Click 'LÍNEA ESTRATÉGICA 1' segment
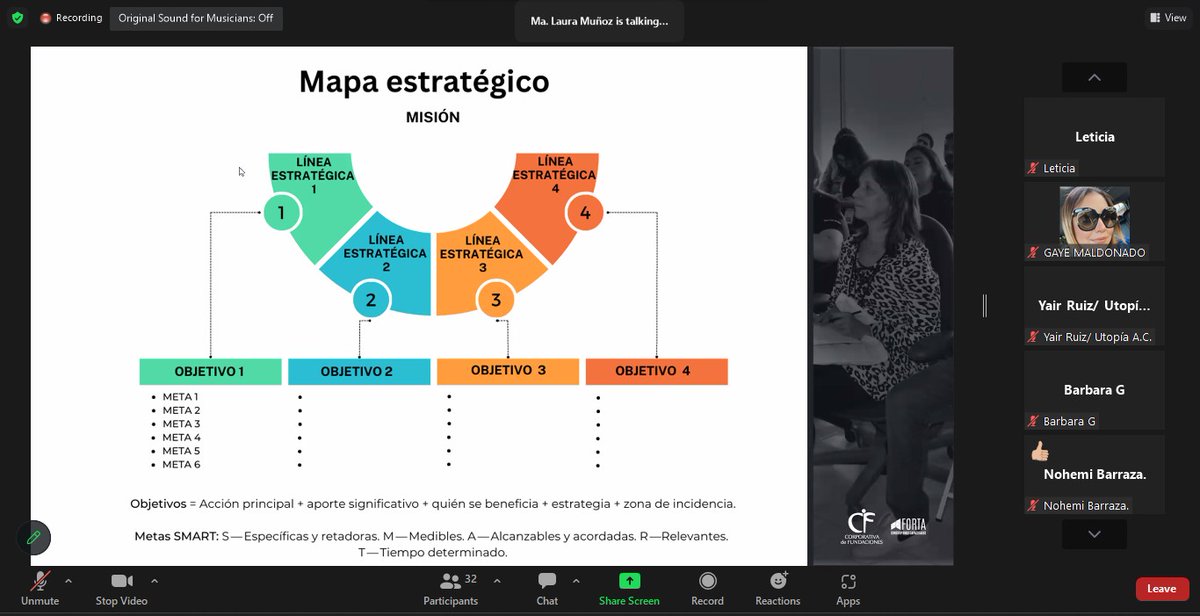Screen dimensions: 1200x616 tap(313, 175)
